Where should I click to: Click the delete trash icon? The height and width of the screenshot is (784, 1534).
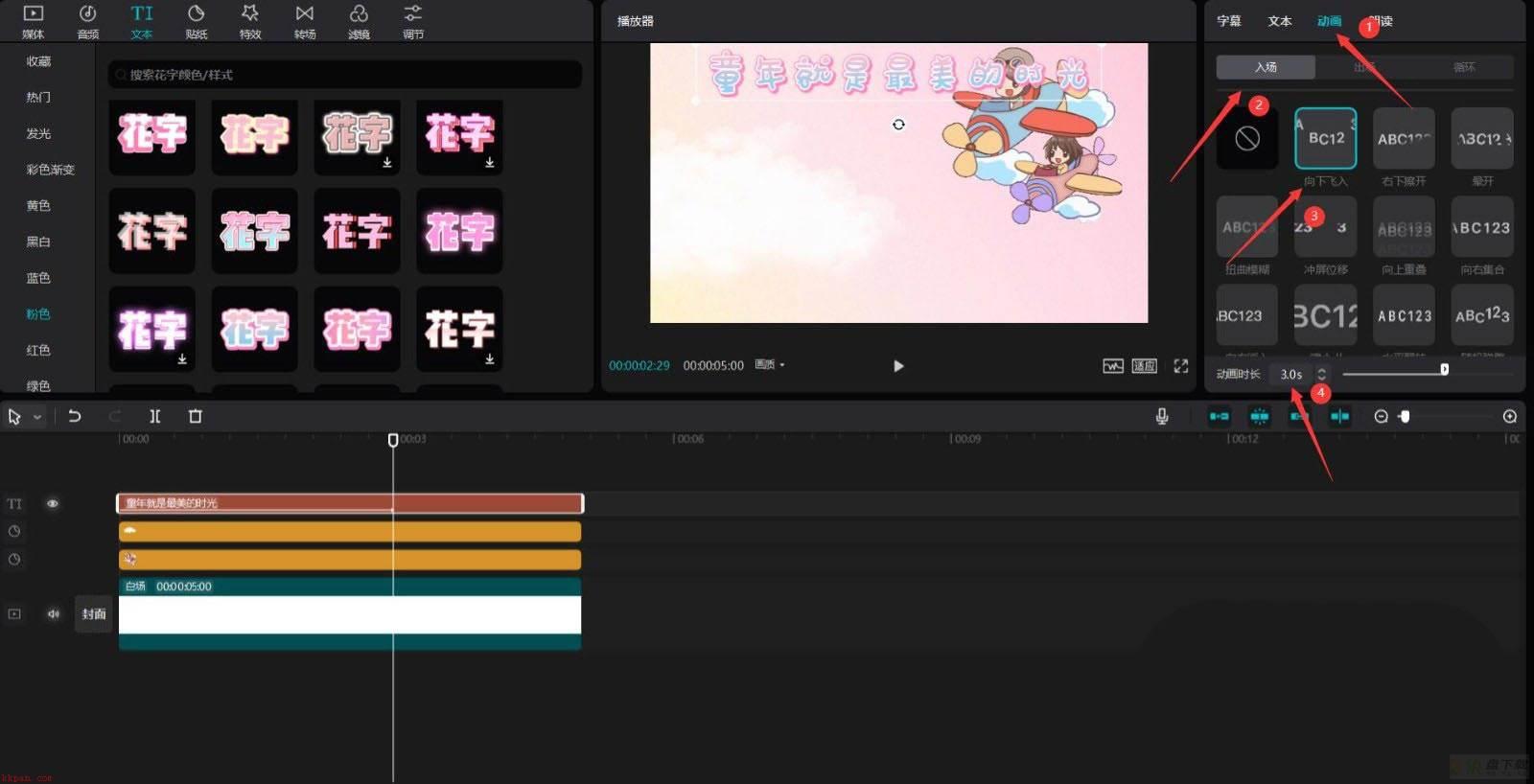[196, 416]
